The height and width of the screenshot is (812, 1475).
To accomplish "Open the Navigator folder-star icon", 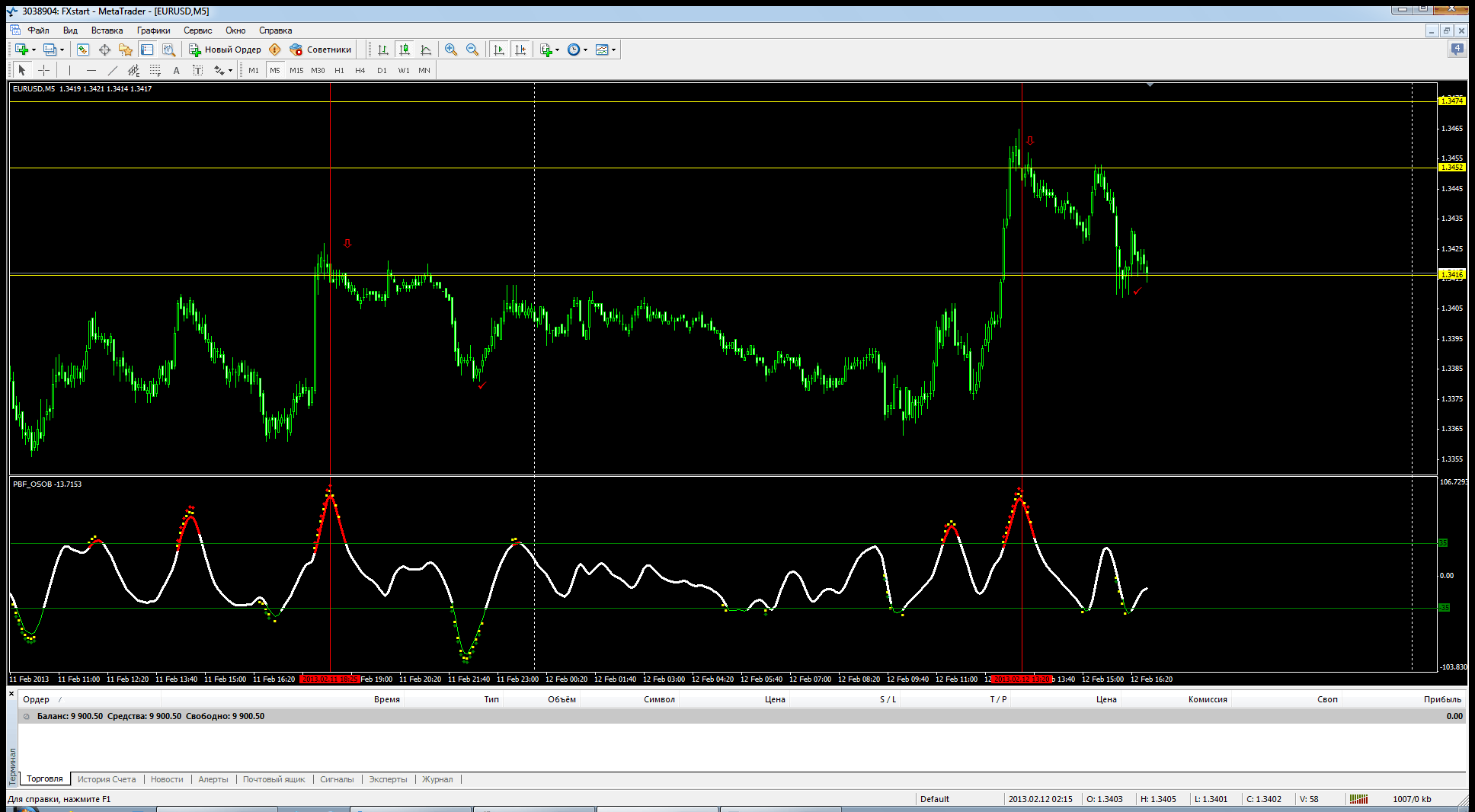I will [126, 50].
